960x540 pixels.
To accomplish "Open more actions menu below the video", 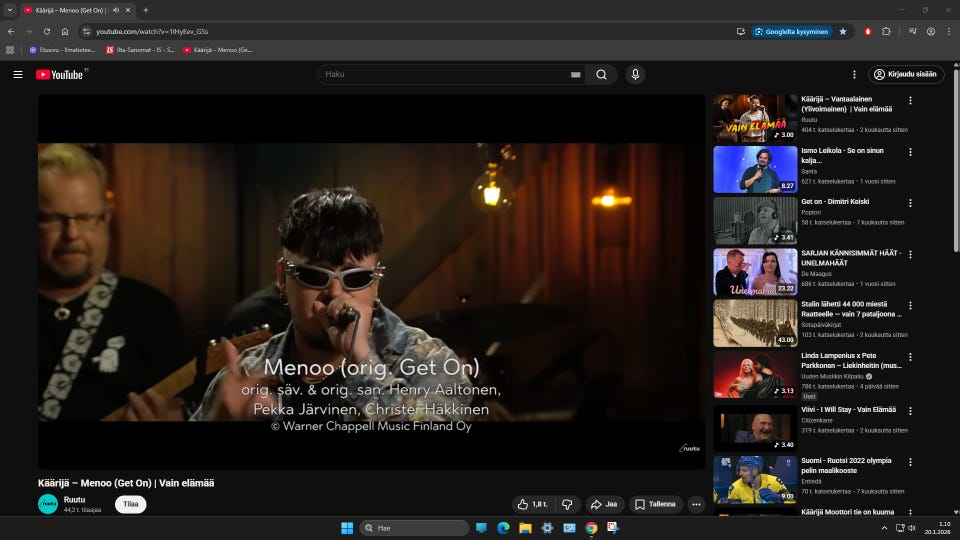I will 696,504.
